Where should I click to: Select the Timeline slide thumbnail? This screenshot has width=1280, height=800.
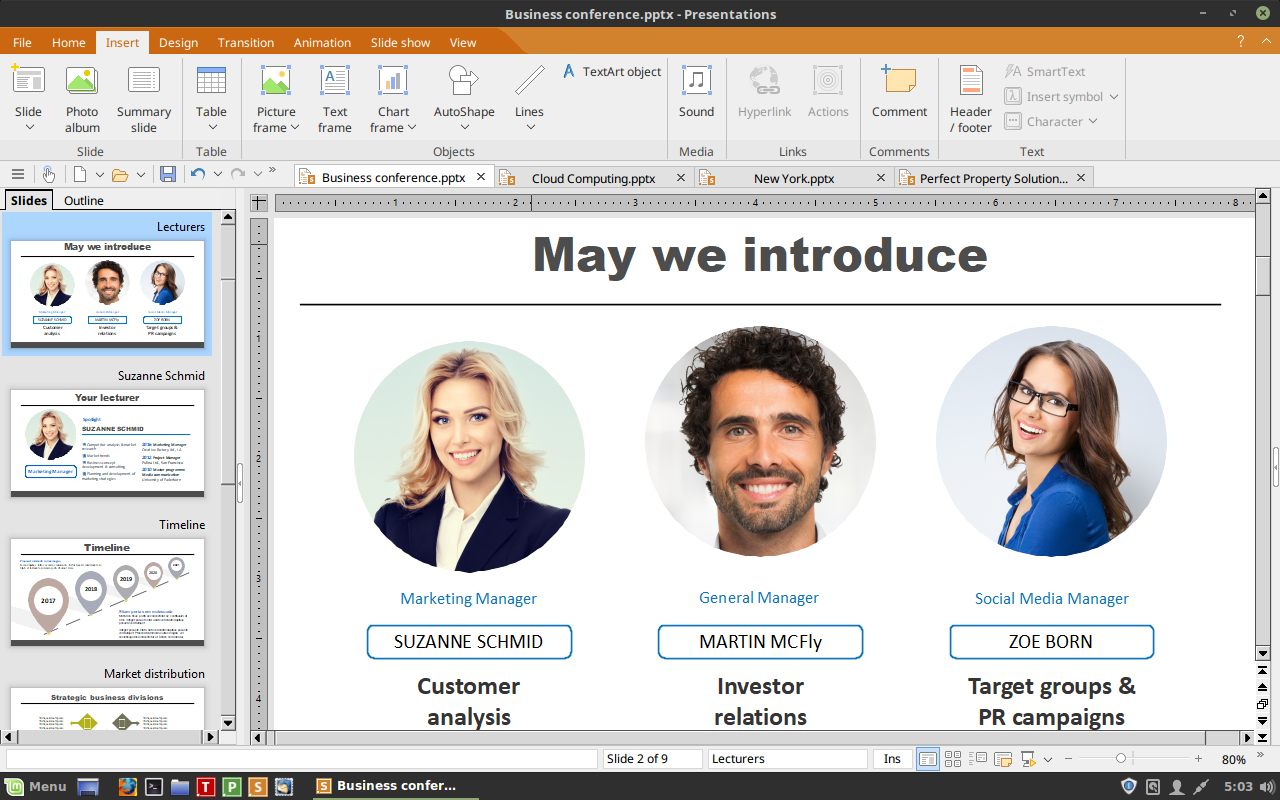click(x=107, y=592)
